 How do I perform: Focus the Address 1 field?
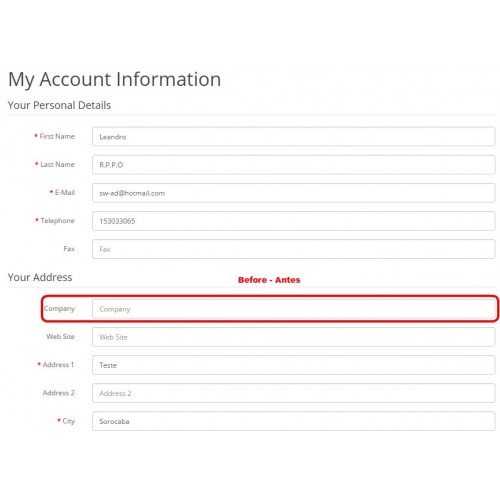tap(293, 365)
